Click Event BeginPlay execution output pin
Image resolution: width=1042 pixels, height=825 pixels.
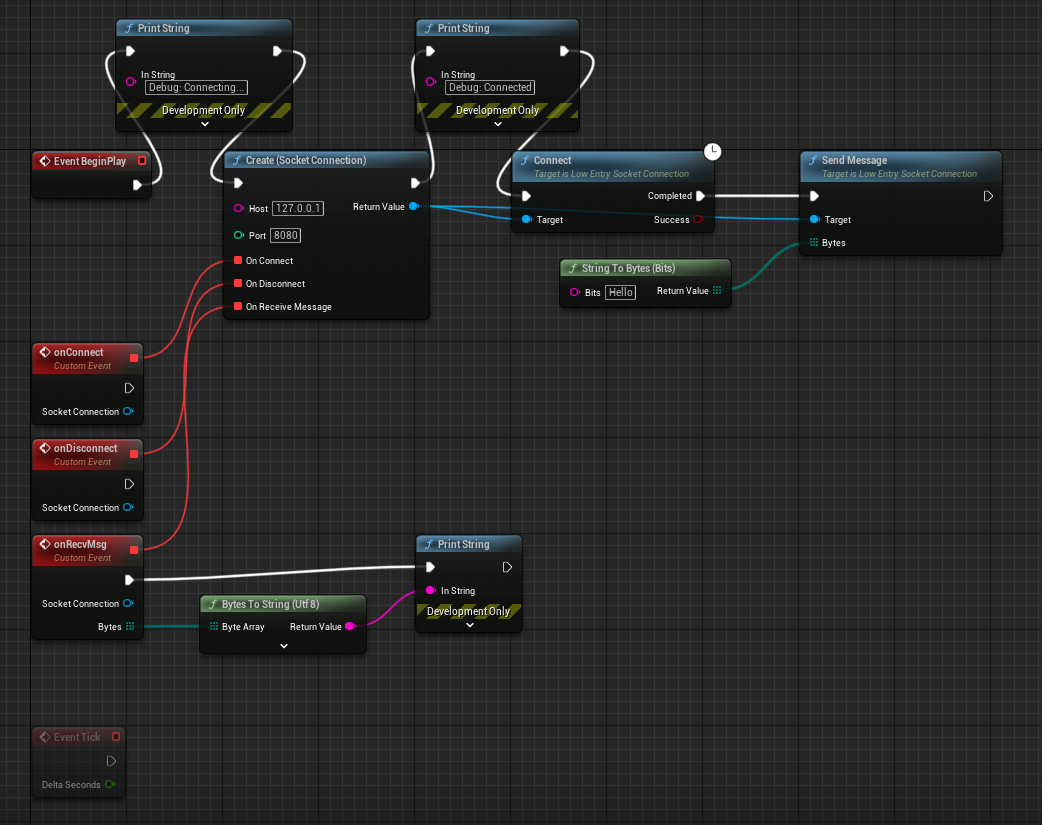pos(137,185)
